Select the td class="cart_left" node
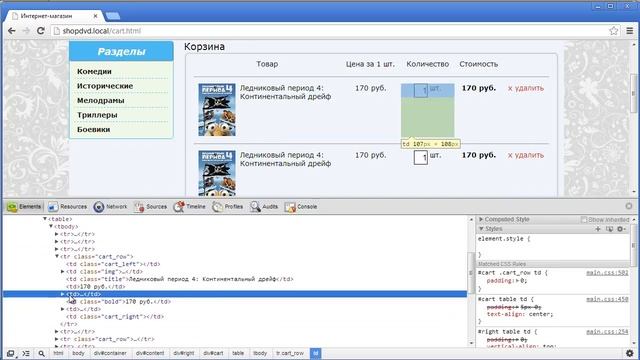This screenshot has width=640, height=360. coord(113,264)
